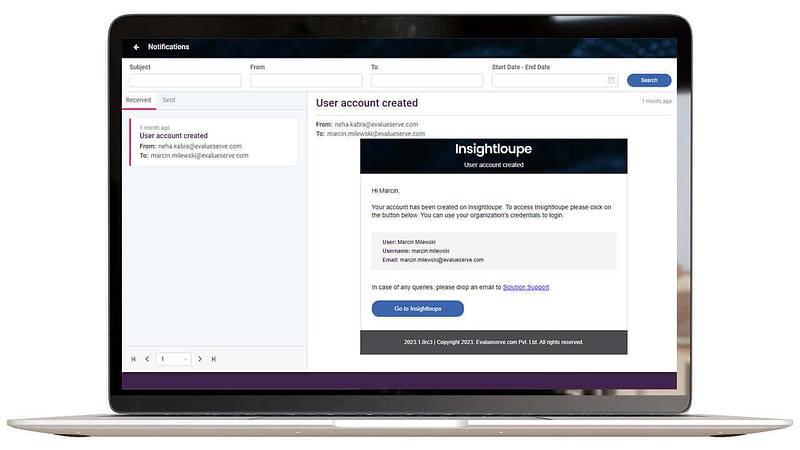The height and width of the screenshot is (450, 800).
Task: Click the Start Date - End Date field
Action: (555, 80)
